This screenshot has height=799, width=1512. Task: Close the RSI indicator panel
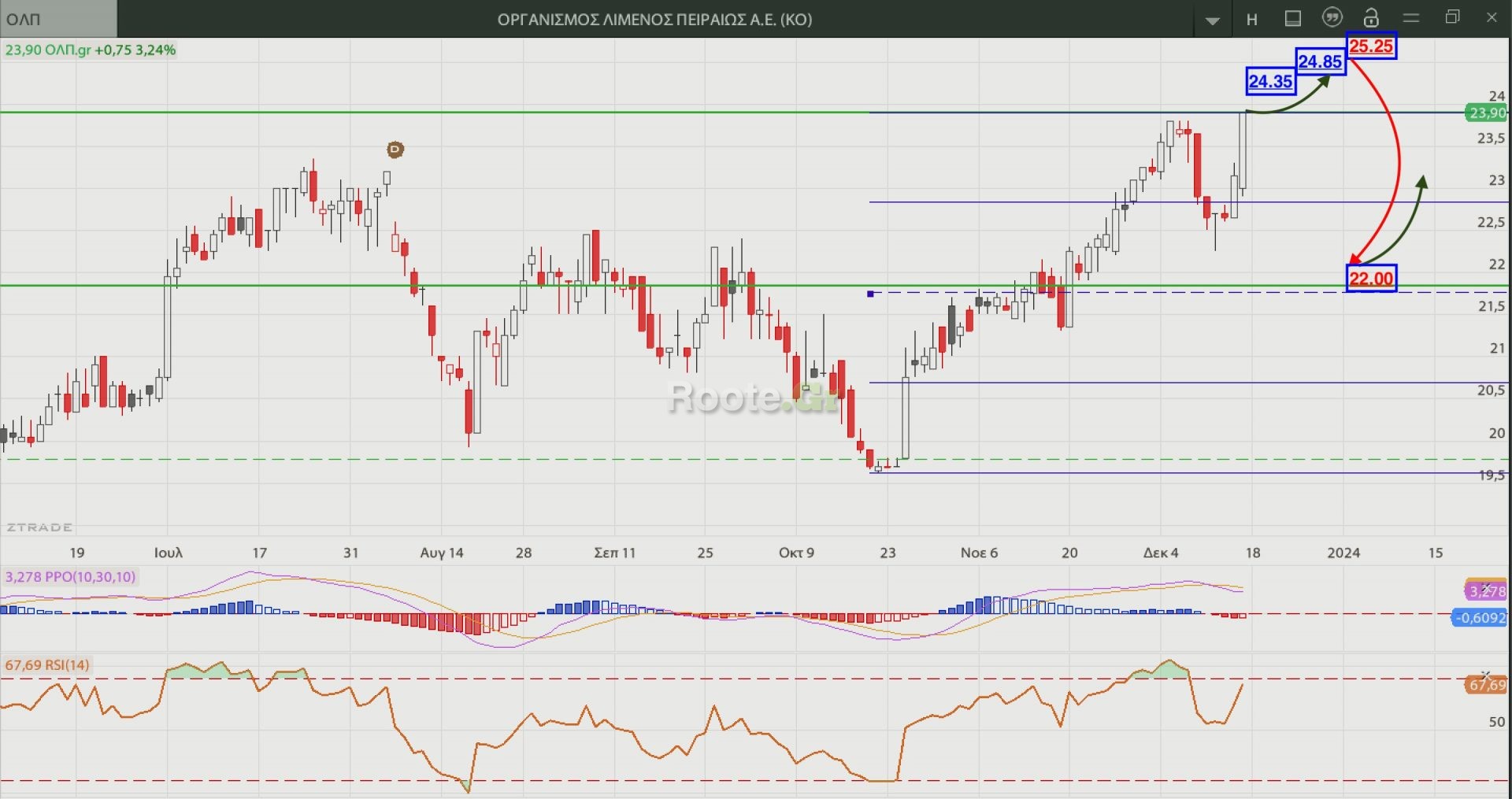click(1485, 675)
